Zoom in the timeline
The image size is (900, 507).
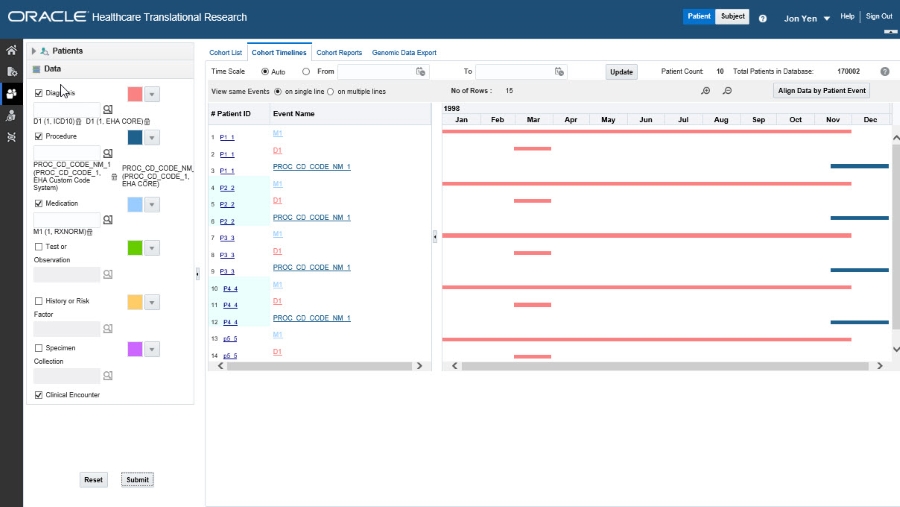pos(705,91)
